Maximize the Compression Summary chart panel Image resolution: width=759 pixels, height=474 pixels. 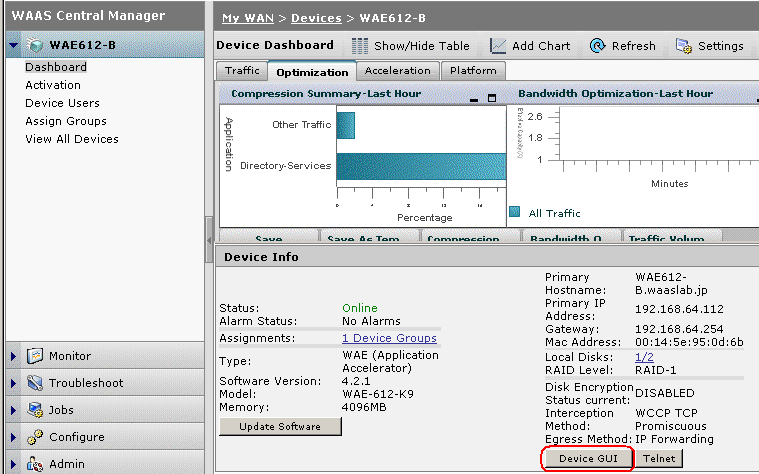(492, 98)
